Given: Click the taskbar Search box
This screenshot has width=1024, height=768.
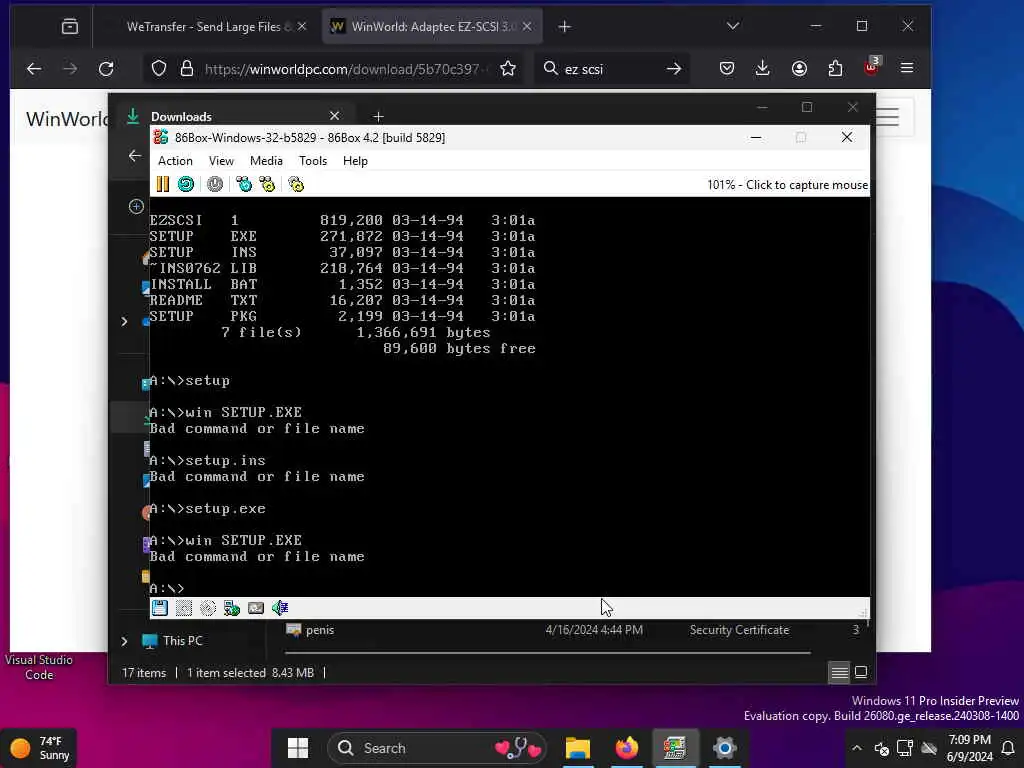Looking at the screenshot, I should click(x=438, y=748).
